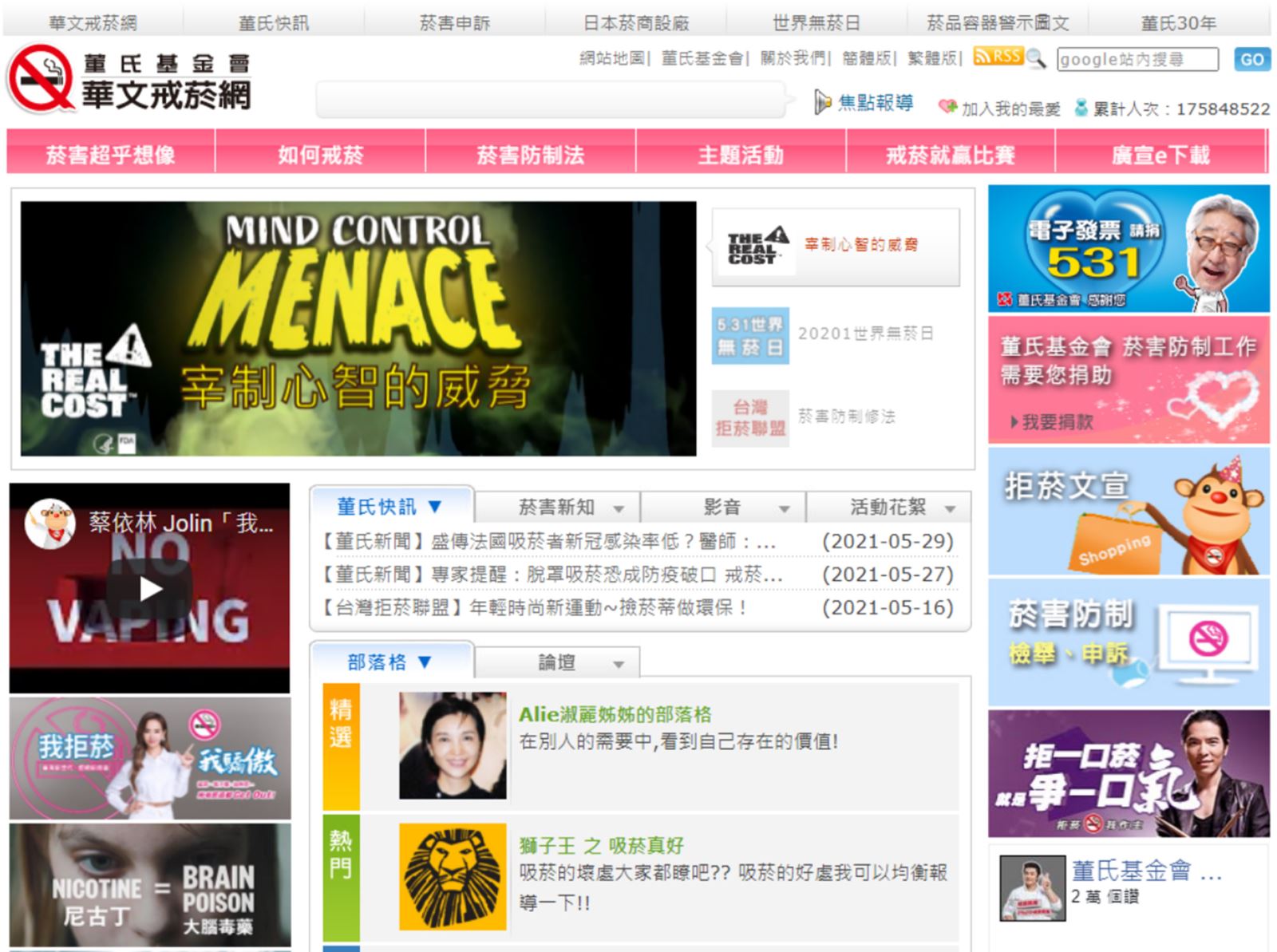This screenshot has width=1277, height=952.
Task: Go to 董氏快訊 top link
Action: point(274,22)
